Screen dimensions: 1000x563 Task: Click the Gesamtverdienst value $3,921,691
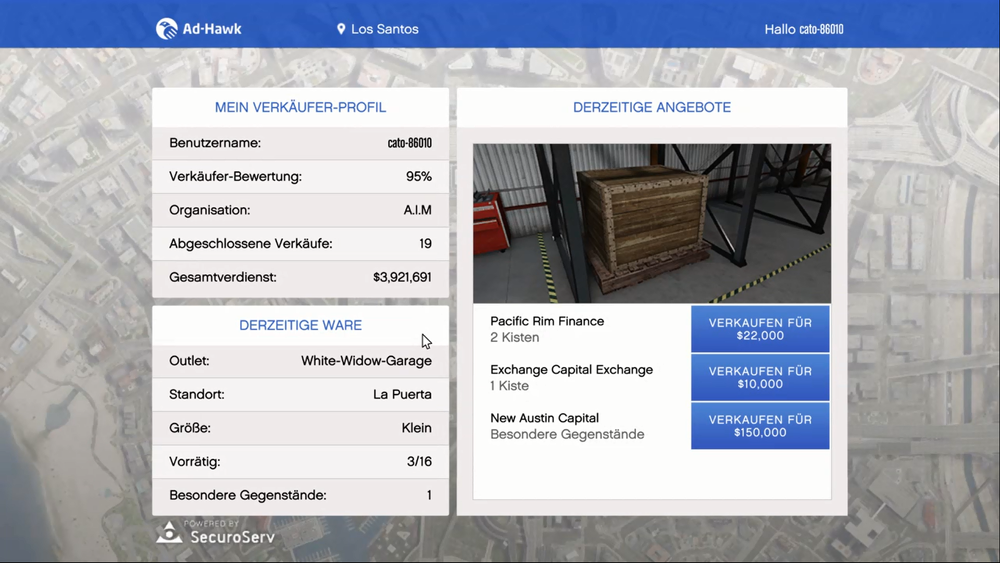pos(402,277)
